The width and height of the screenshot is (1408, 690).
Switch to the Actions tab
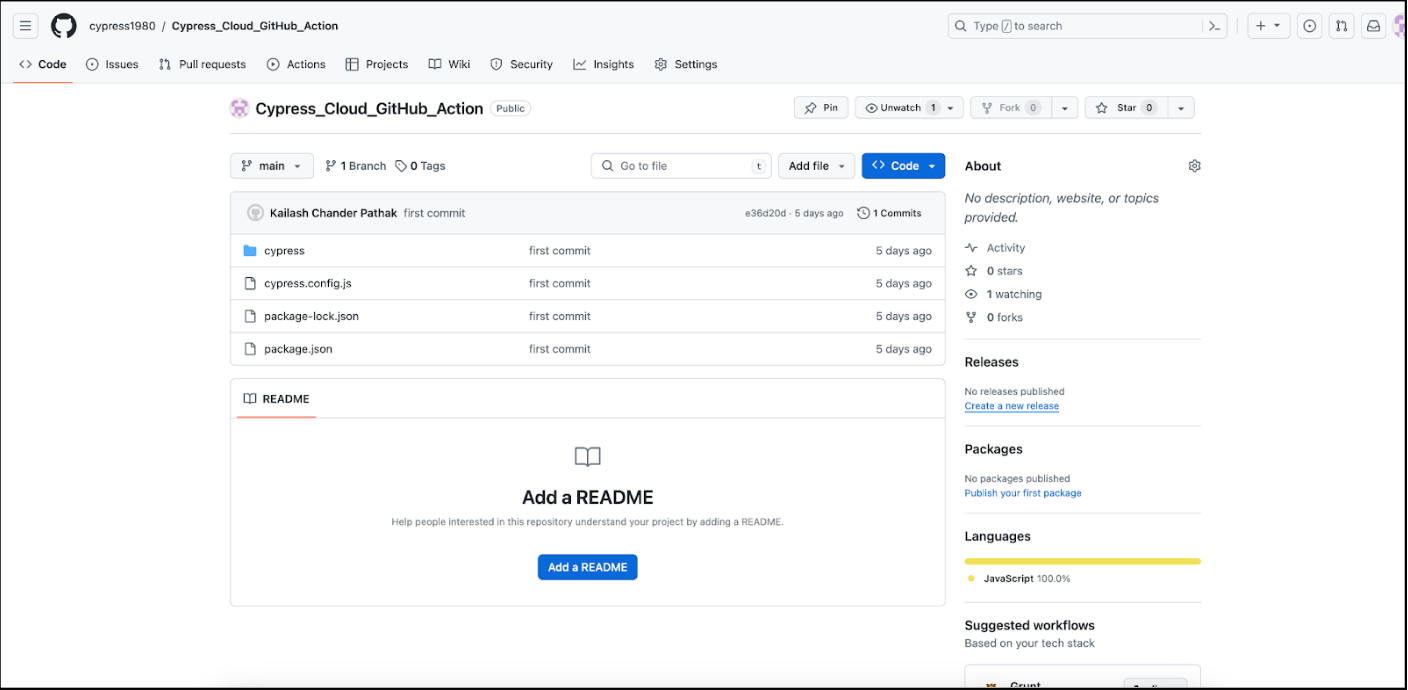tap(296, 64)
